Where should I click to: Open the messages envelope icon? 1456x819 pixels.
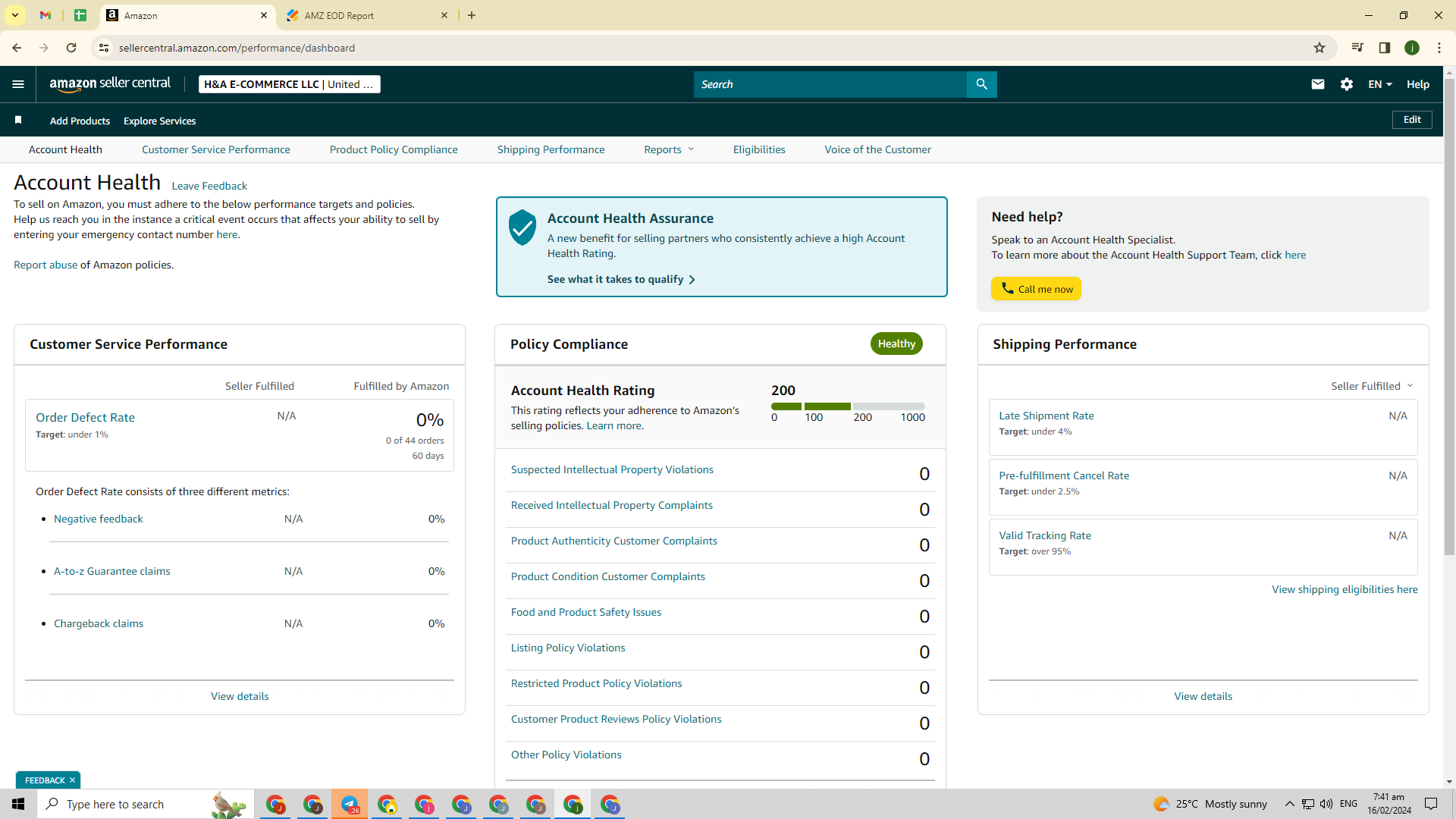(1318, 84)
